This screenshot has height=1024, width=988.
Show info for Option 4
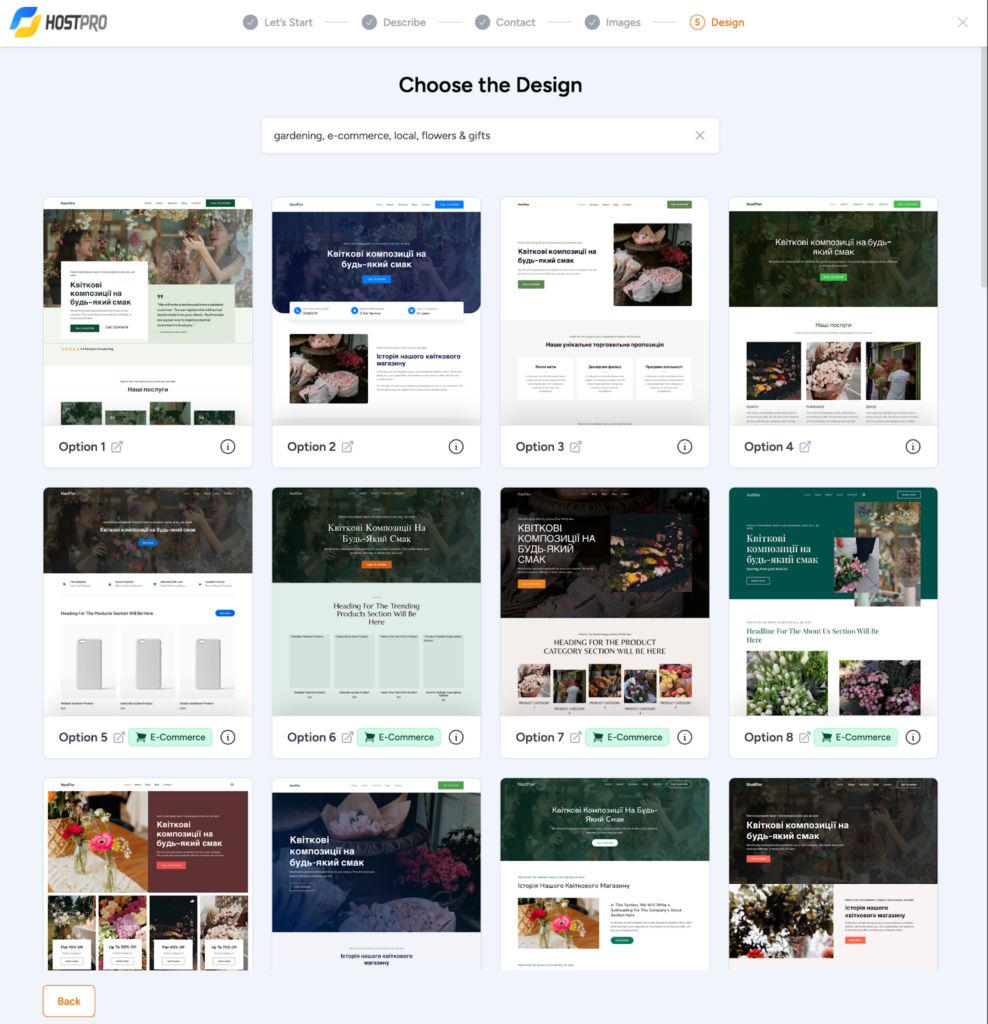913,447
